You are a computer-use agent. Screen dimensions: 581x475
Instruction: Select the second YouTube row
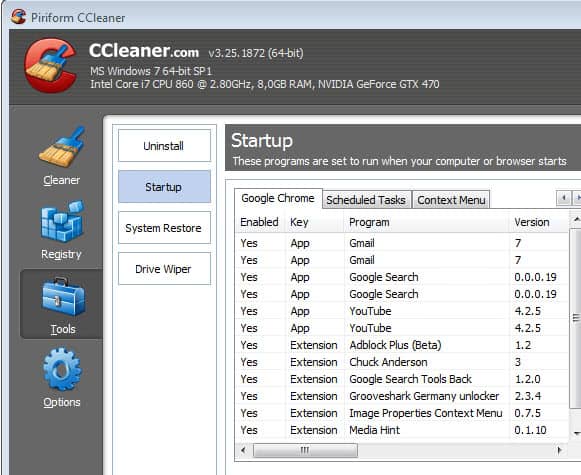click(401, 328)
